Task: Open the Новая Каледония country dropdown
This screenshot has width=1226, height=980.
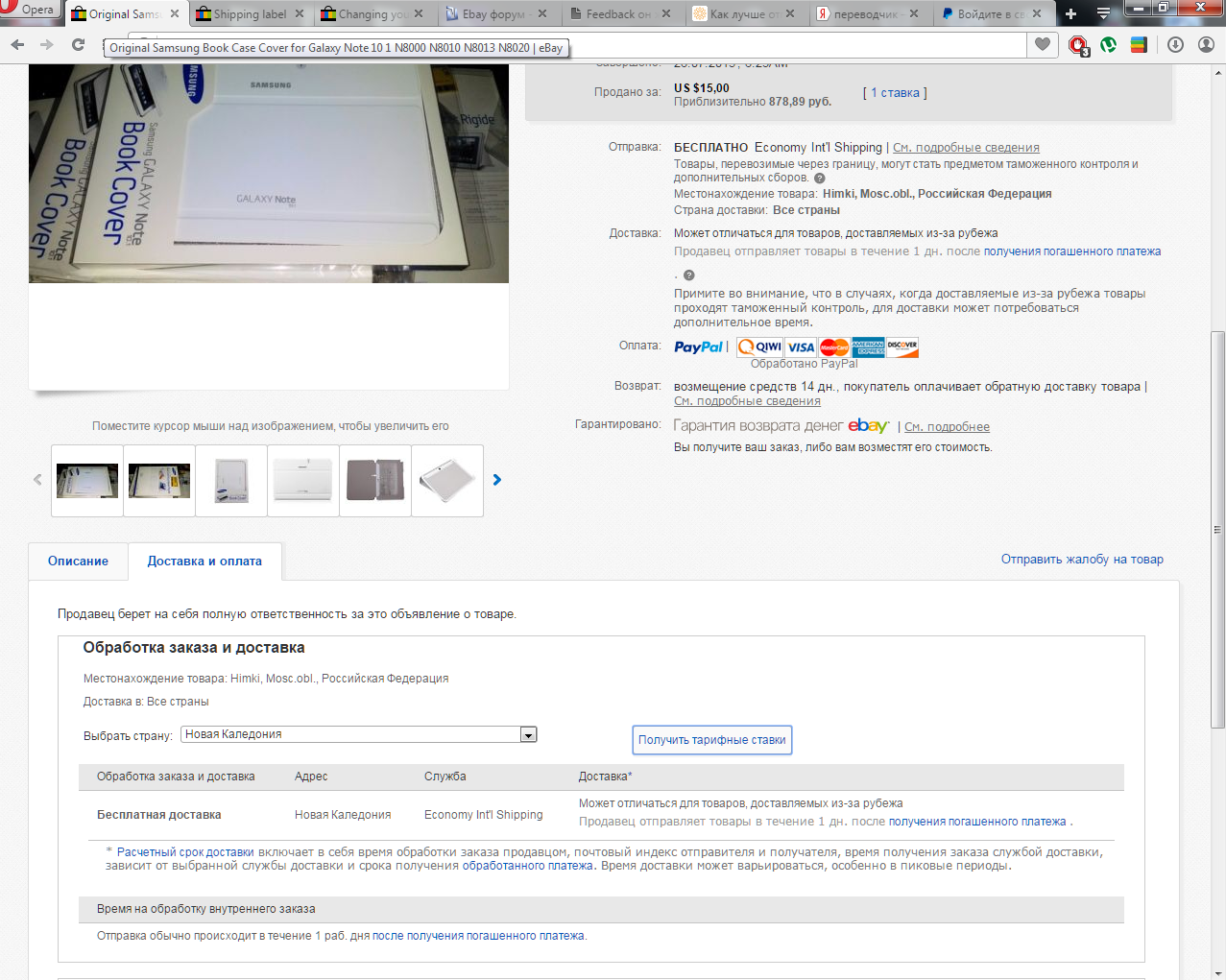Action: (x=358, y=734)
